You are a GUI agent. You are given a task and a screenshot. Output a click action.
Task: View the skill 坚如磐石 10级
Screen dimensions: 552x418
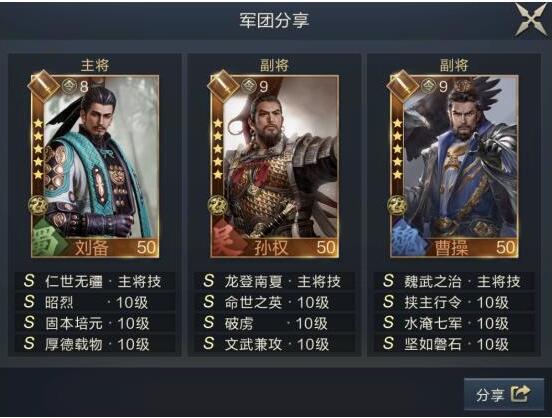point(454,344)
